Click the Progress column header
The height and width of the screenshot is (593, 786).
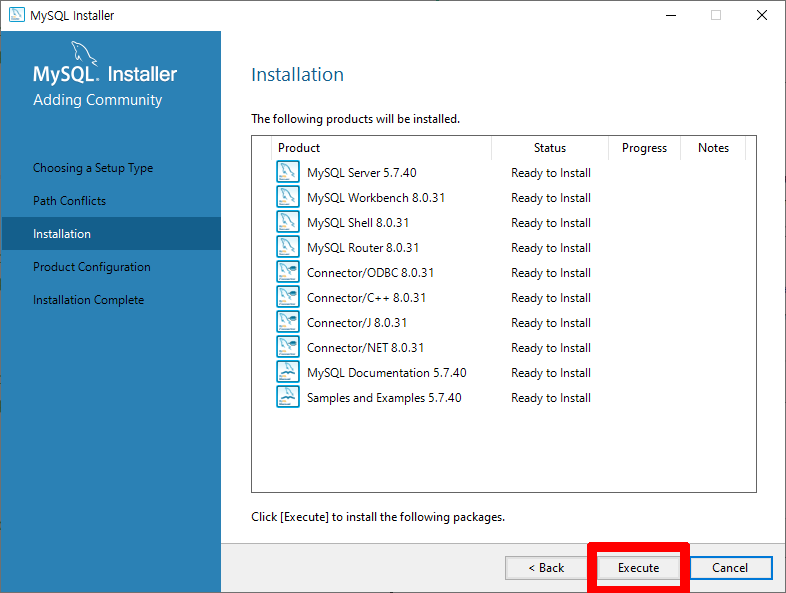(x=644, y=148)
